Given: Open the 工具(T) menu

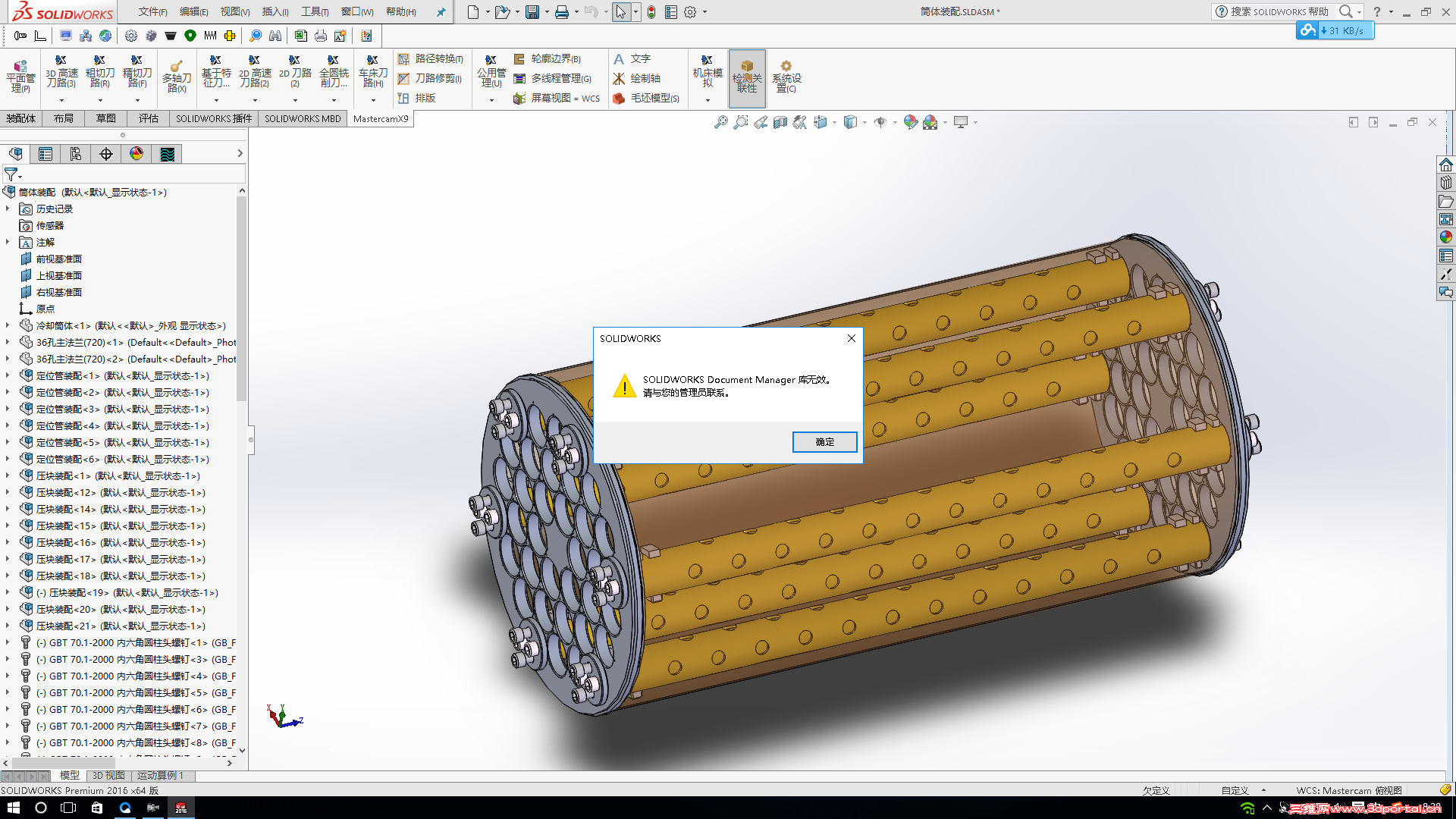Looking at the screenshot, I should 314,11.
